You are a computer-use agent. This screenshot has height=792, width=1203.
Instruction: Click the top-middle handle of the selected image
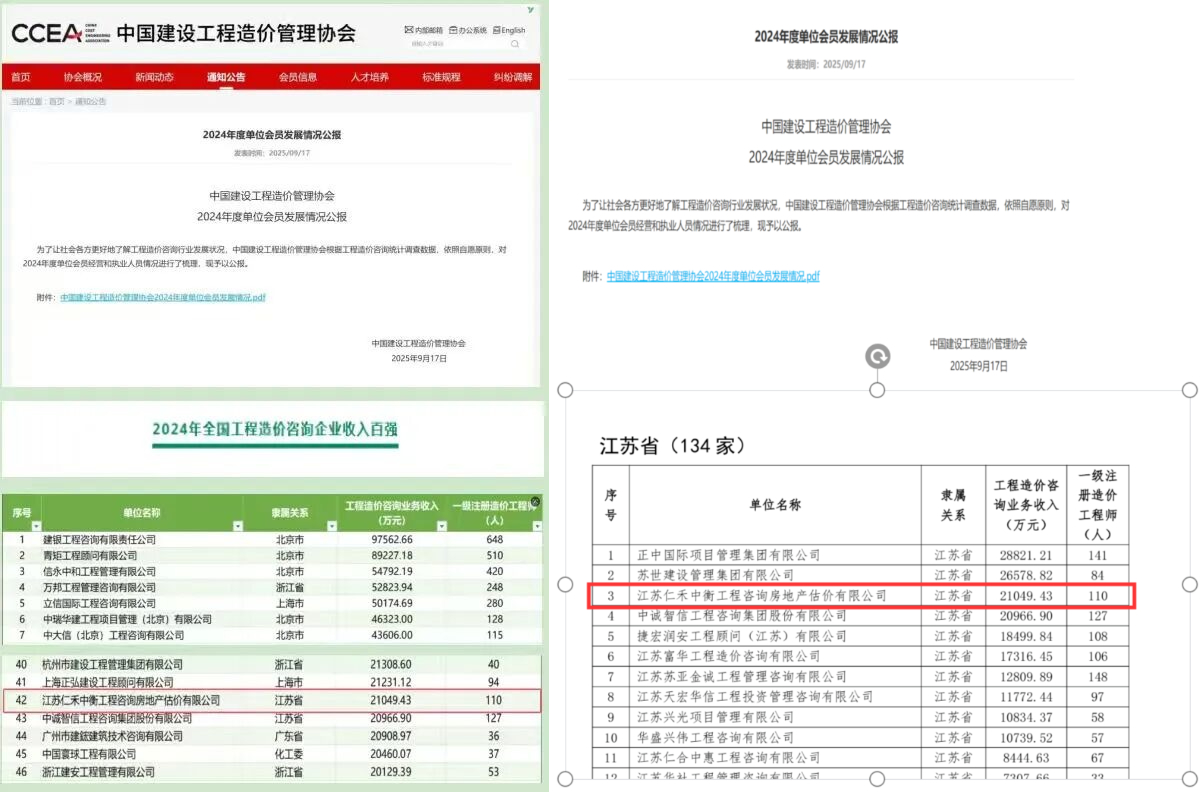click(x=877, y=389)
